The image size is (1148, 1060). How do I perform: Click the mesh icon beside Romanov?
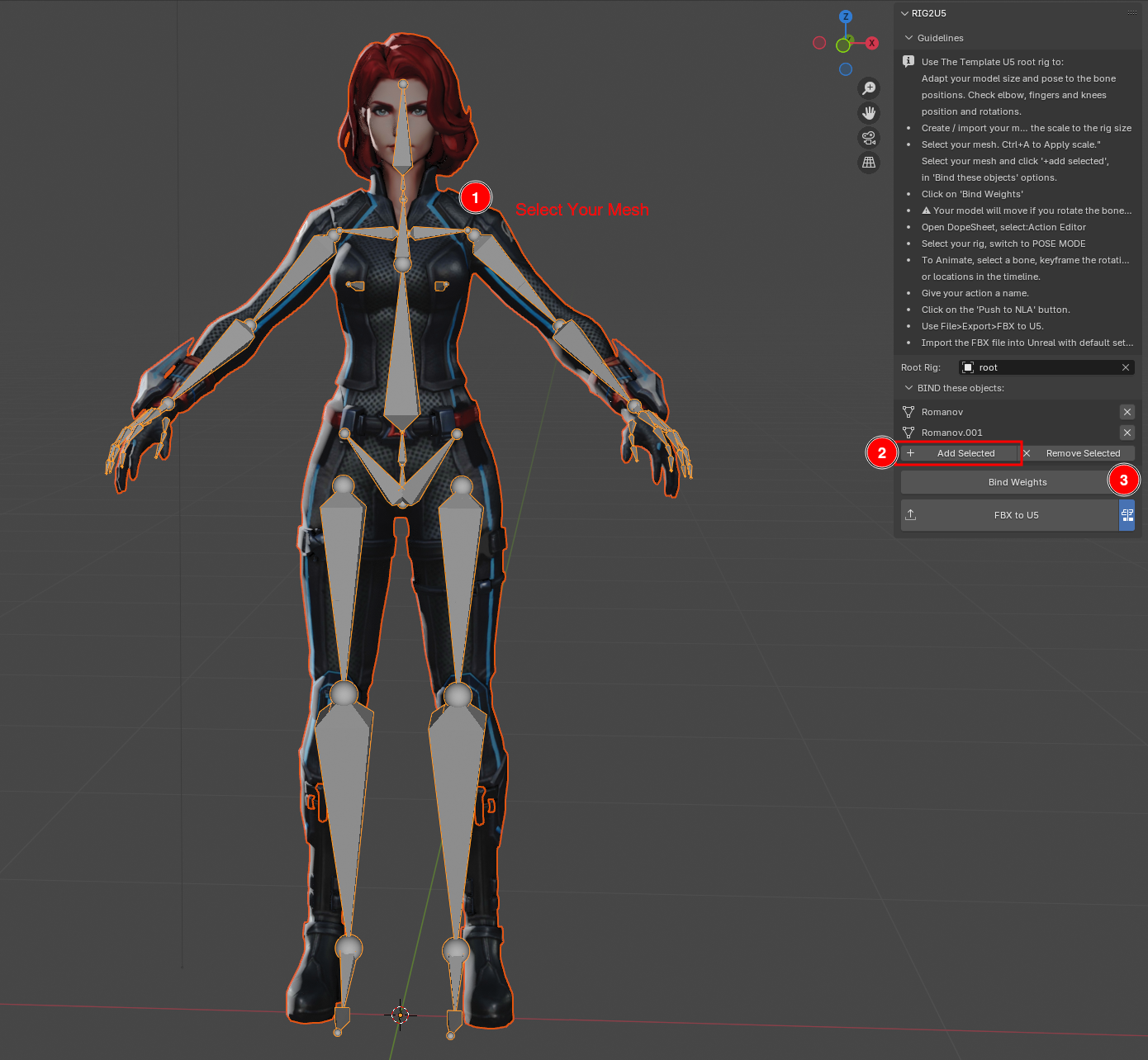[909, 411]
